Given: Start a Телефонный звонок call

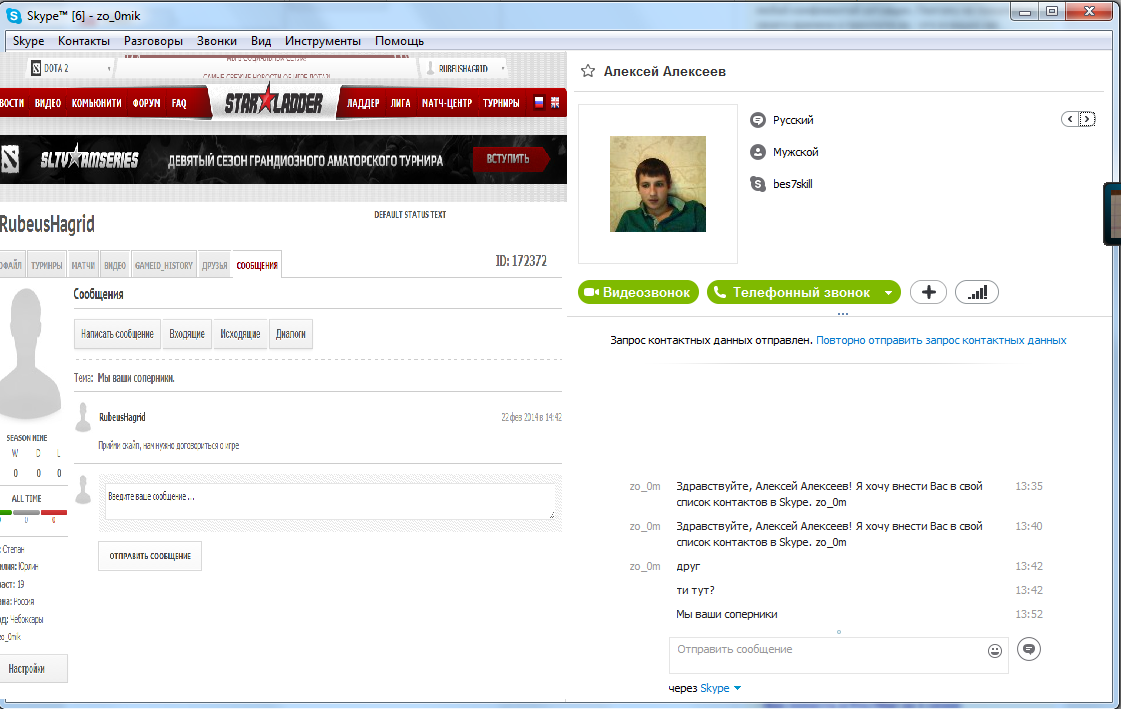Looking at the screenshot, I should click(x=794, y=292).
